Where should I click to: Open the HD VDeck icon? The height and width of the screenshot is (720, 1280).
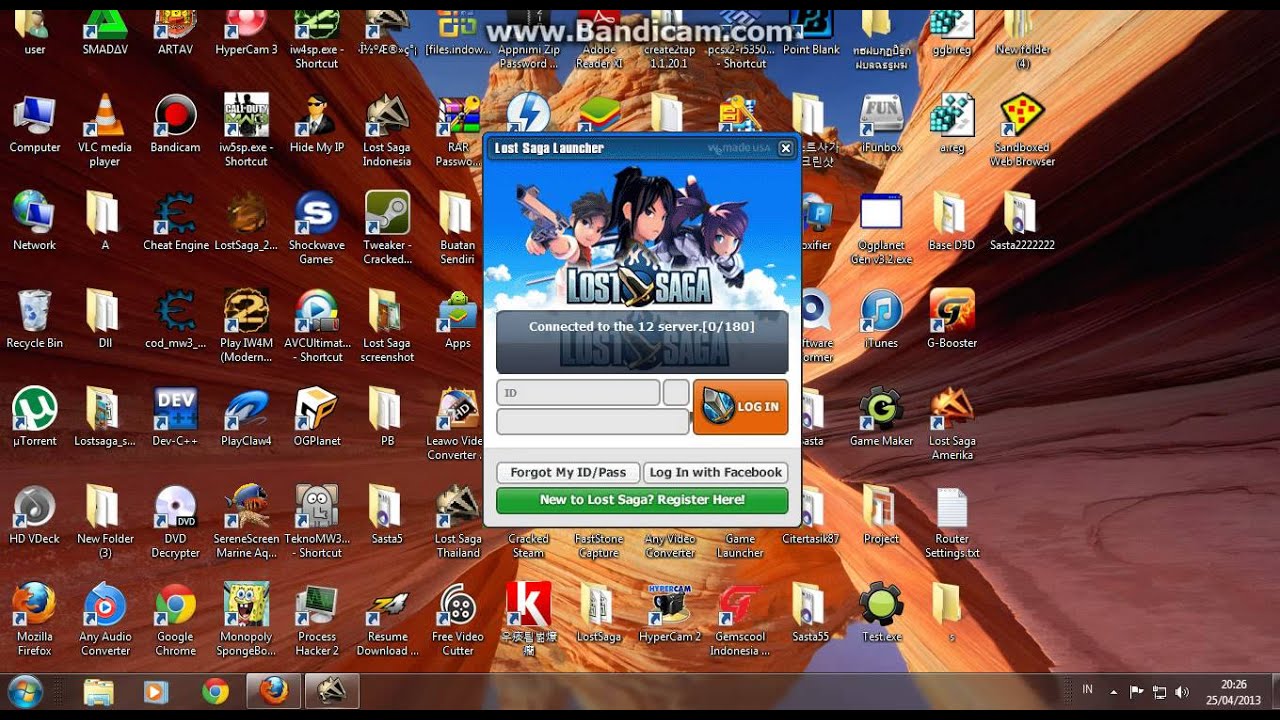pos(34,516)
